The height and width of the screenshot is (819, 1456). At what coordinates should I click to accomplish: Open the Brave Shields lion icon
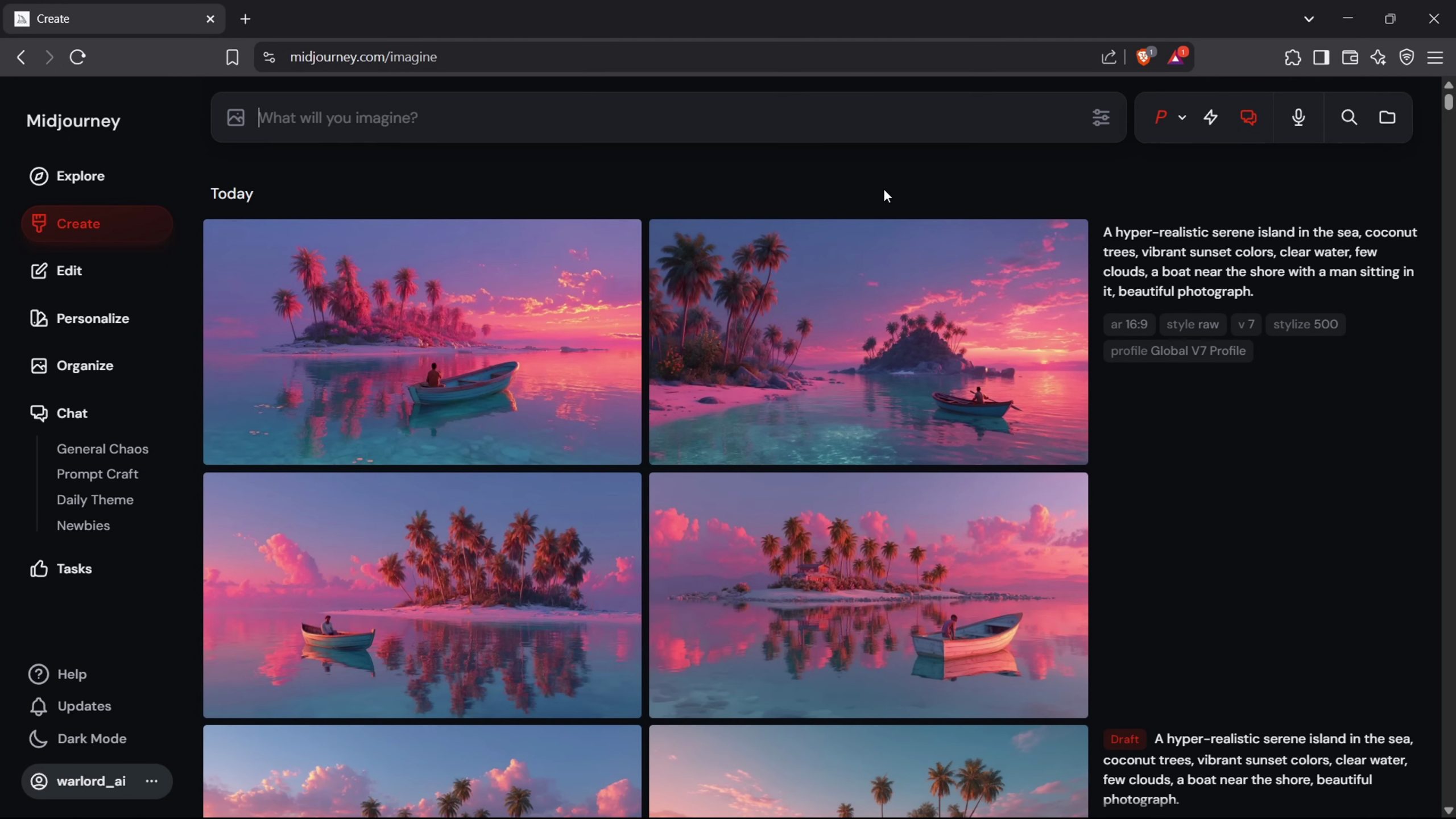click(1144, 57)
